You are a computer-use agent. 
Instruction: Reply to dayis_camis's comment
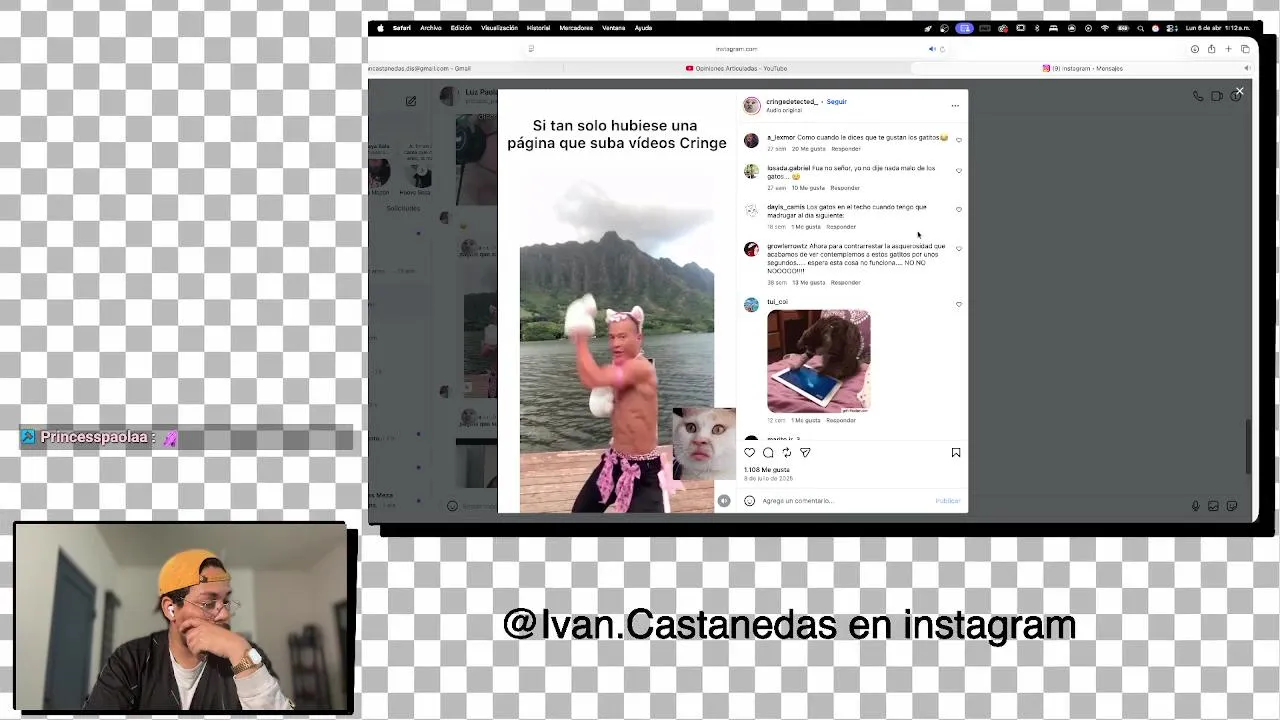(x=841, y=227)
